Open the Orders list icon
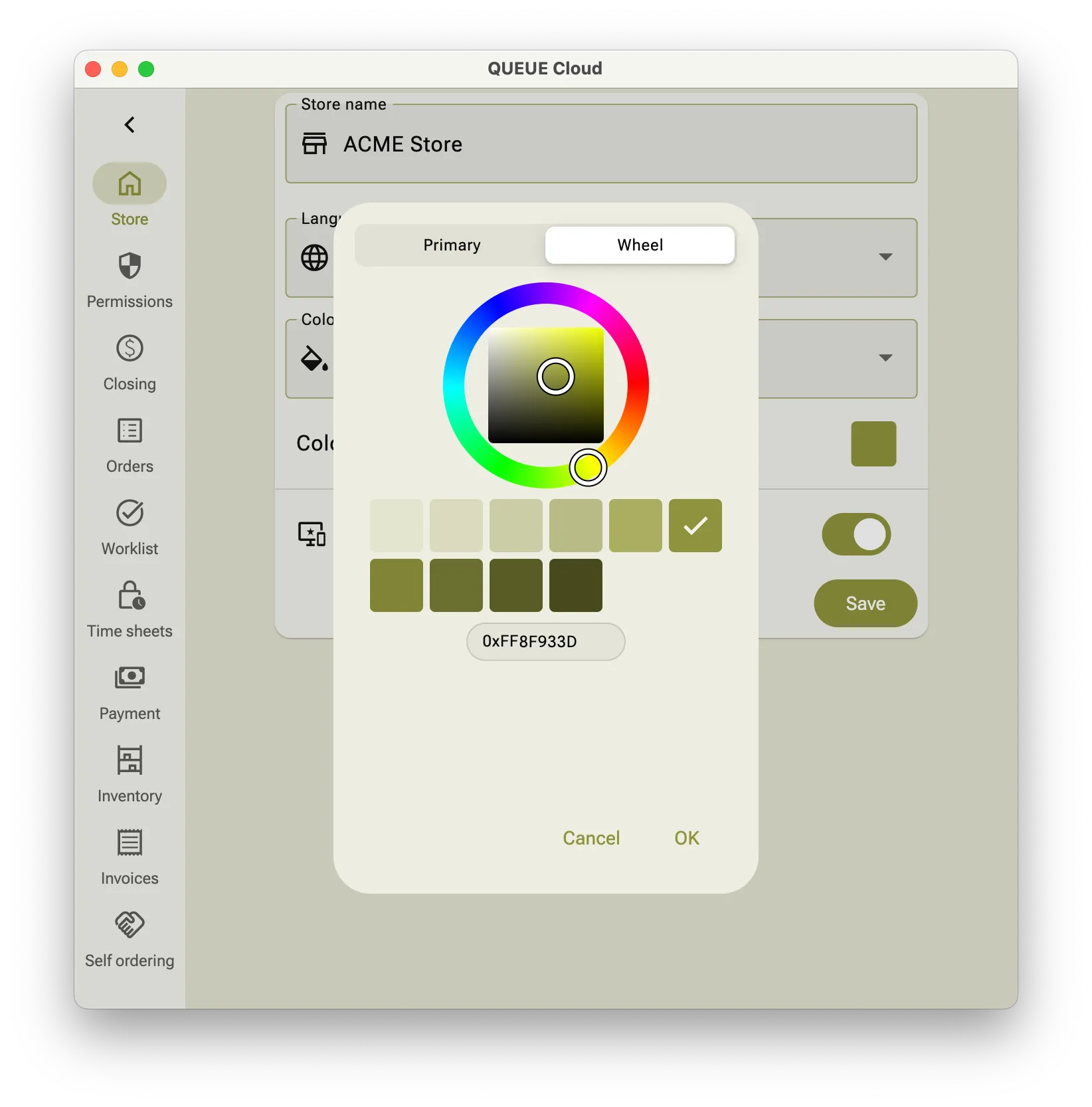The width and height of the screenshot is (1092, 1107). click(130, 431)
